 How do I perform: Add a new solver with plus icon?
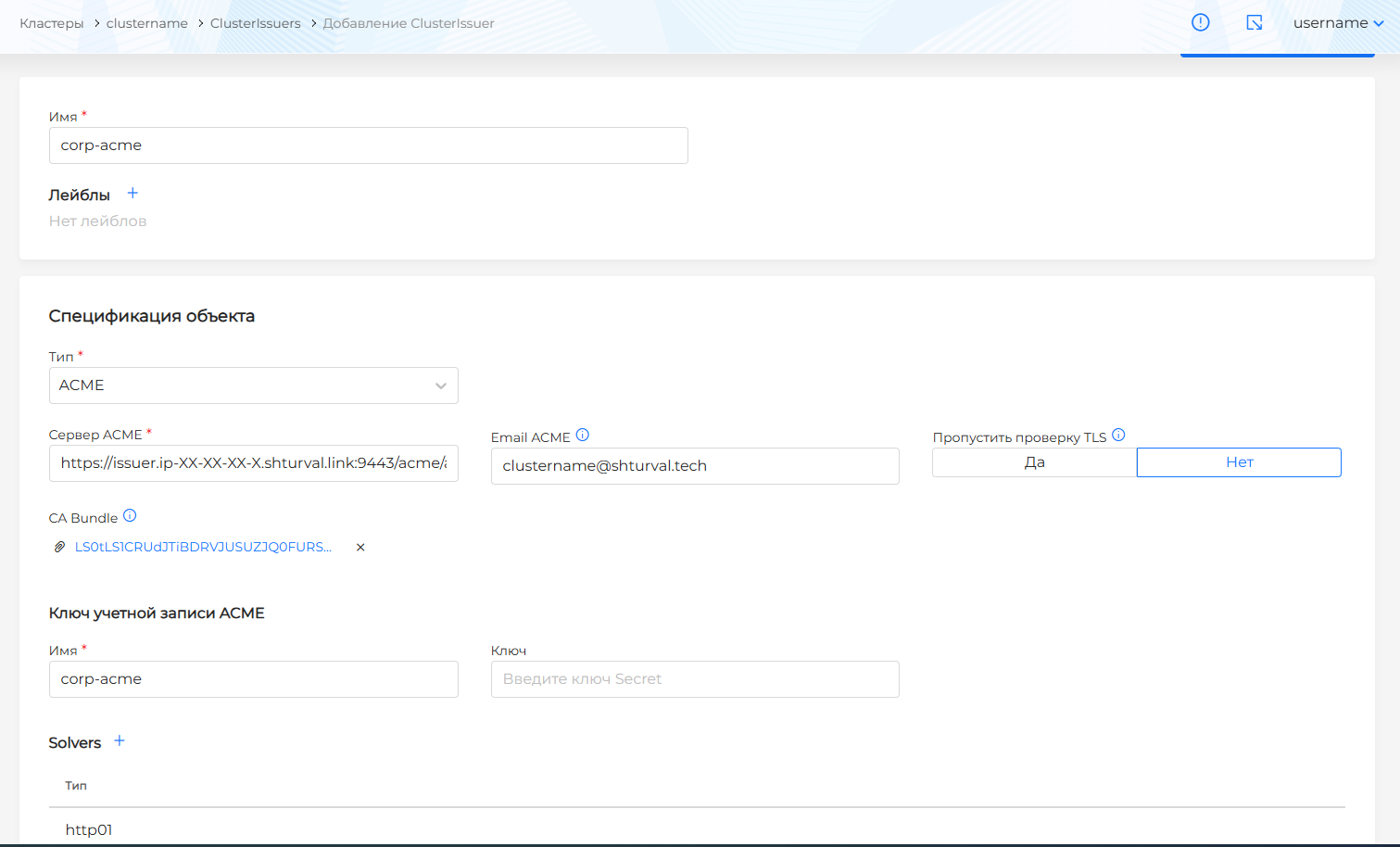[120, 741]
